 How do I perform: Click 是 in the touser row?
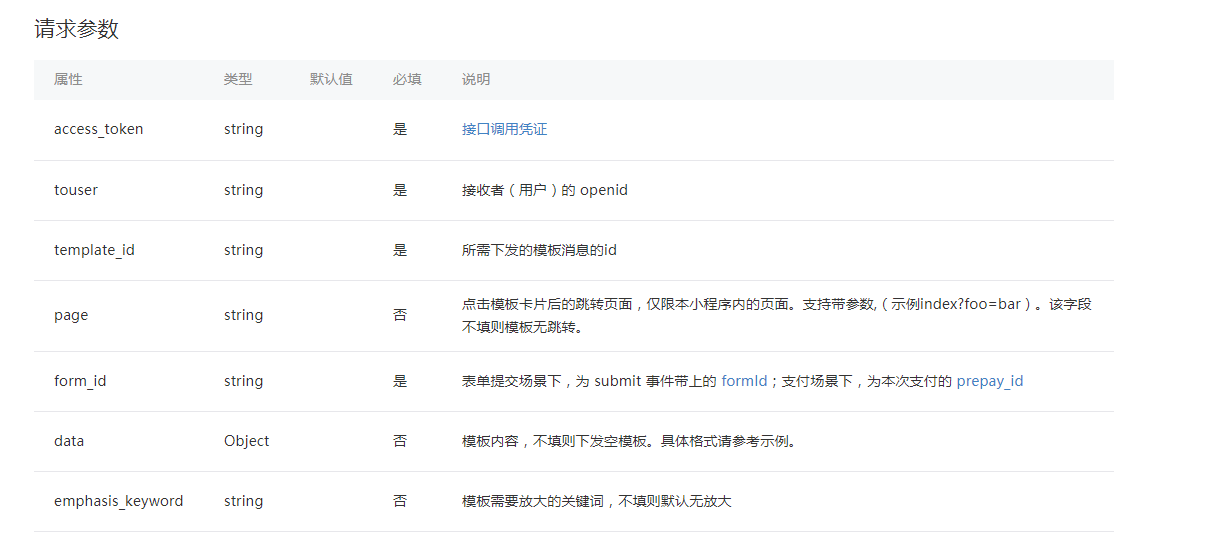[400, 190]
